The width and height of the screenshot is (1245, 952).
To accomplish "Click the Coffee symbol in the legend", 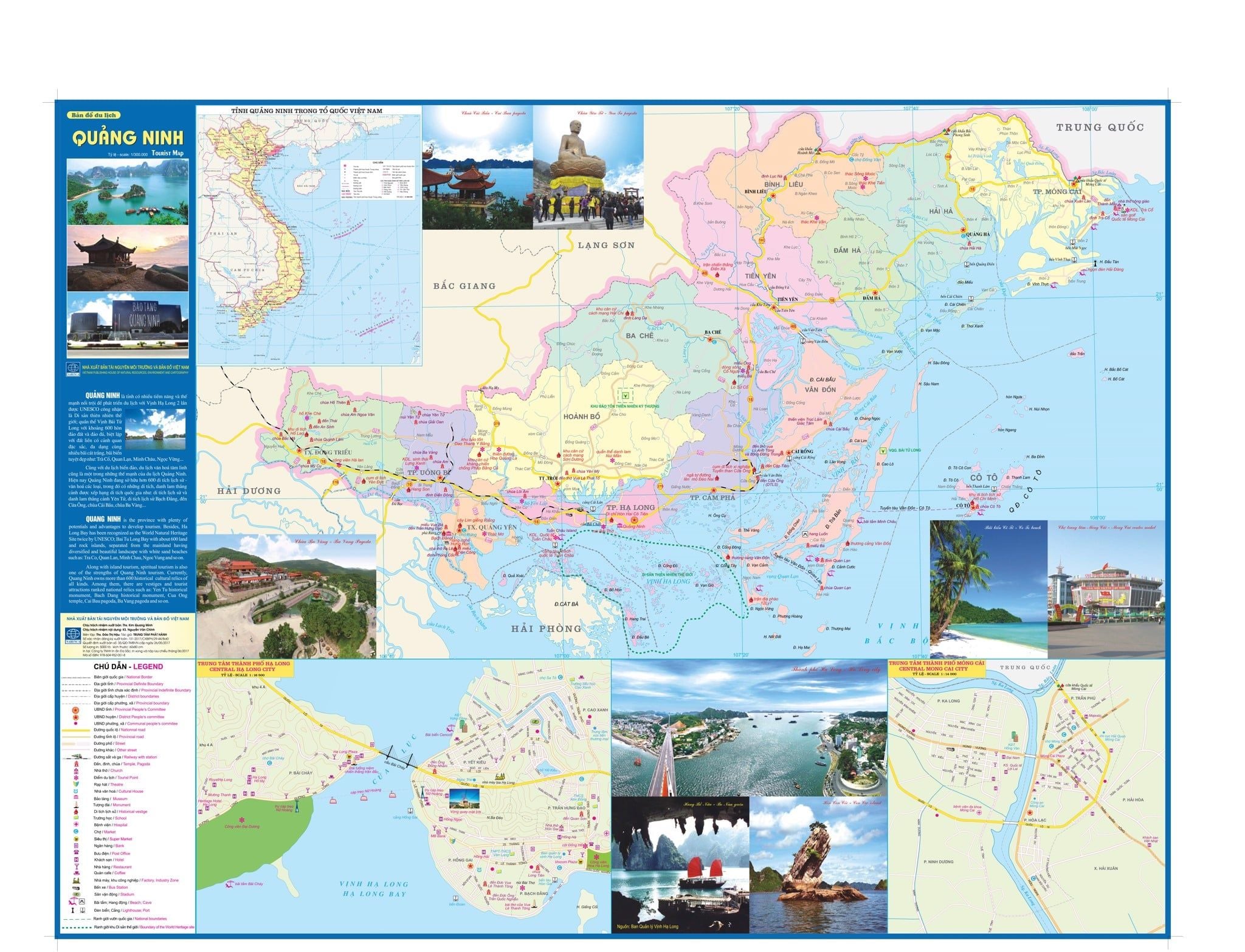I will [x=77, y=873].
